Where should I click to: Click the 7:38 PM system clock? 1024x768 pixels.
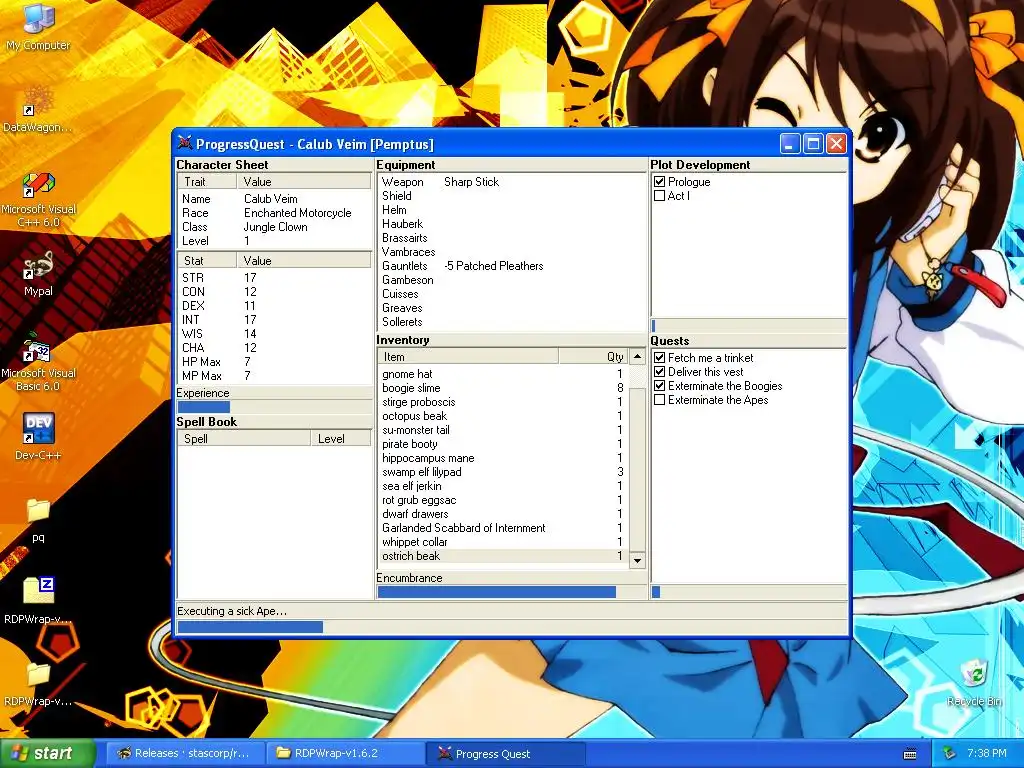[x=987, y=754]
